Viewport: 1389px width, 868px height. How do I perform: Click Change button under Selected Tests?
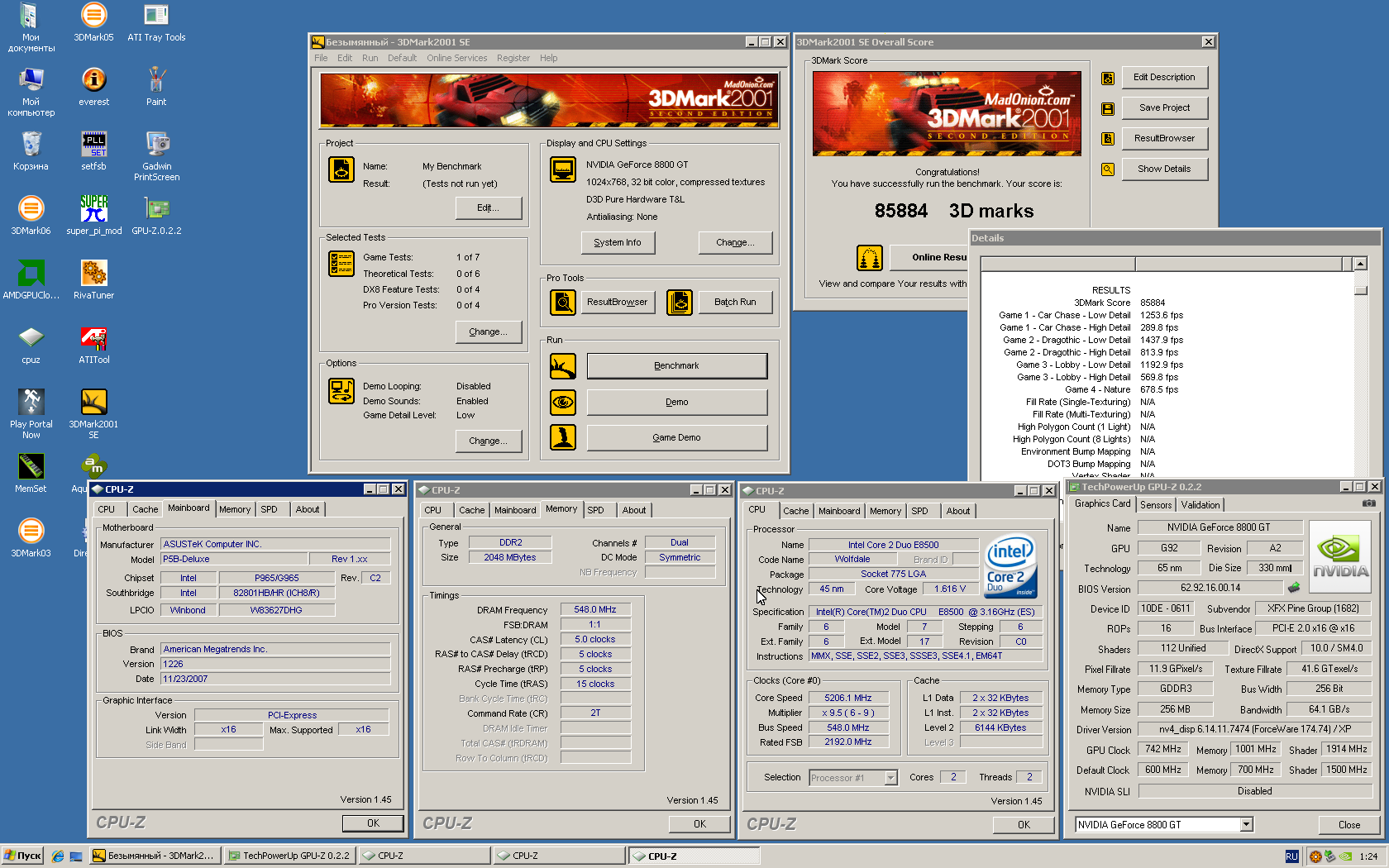489,331
